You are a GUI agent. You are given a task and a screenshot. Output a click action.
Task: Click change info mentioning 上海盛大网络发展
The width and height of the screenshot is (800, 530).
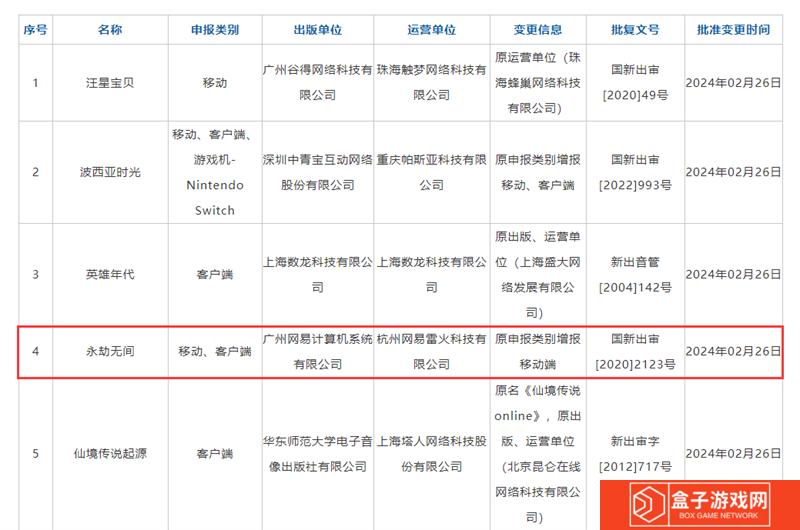click(x=538, y=274)
